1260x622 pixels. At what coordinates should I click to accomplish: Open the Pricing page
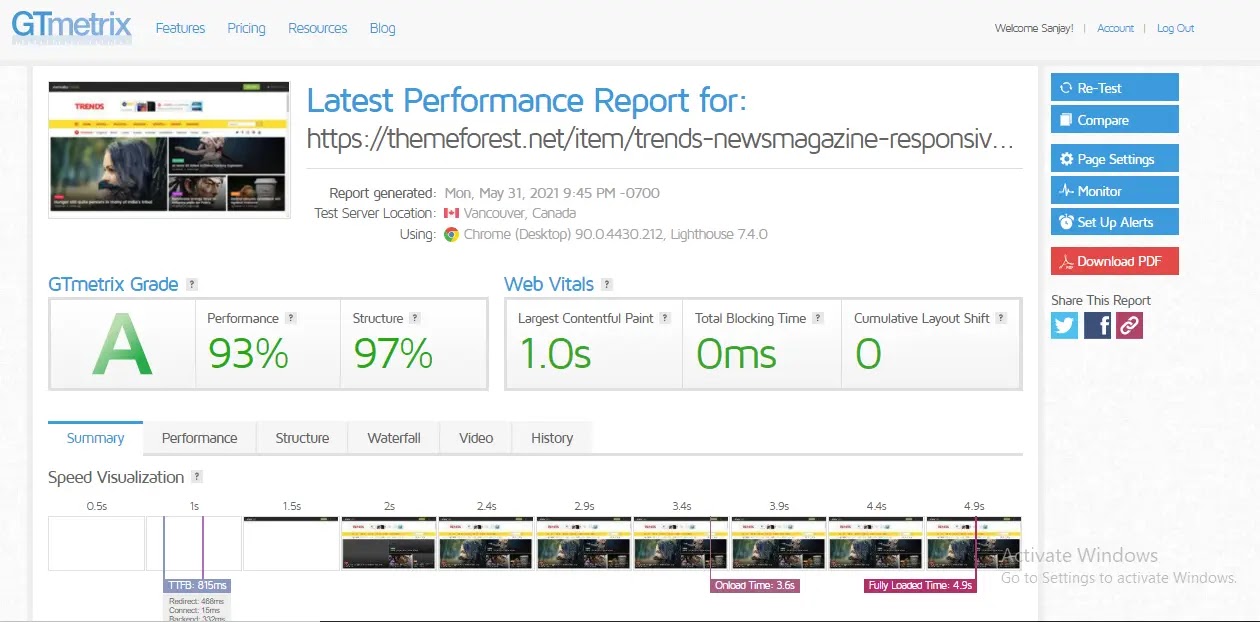[x=246, y=28]
